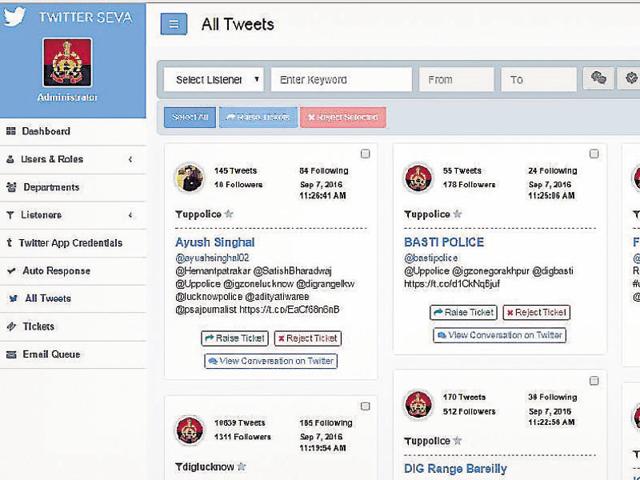Image resolution: width=640 pixels, height=480 pixels.
Task: Open BASTI POLICE name link
Action: tap(444, 242)
